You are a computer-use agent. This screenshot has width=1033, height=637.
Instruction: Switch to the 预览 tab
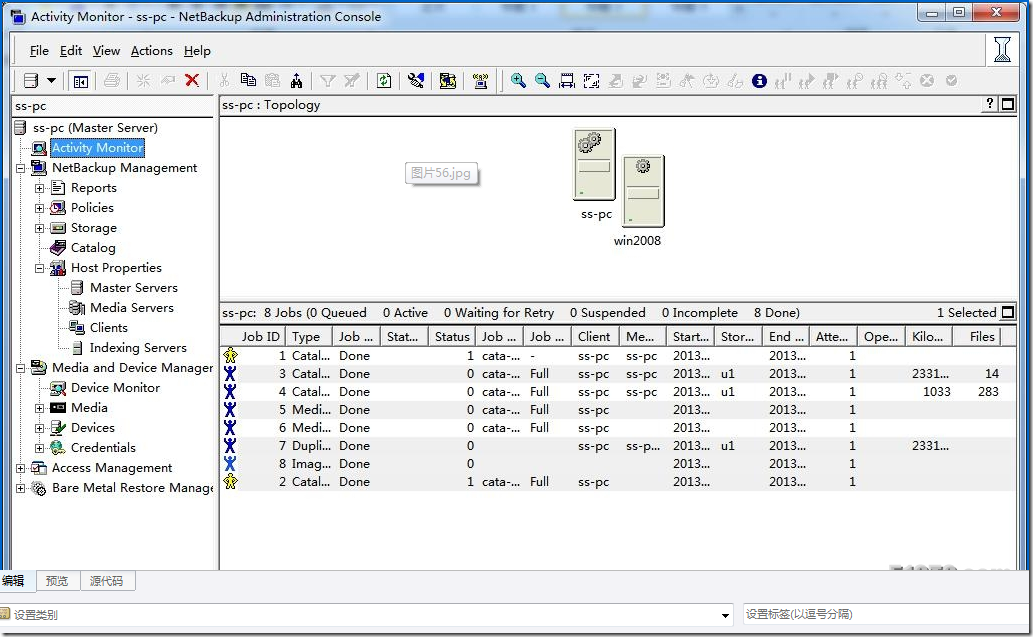tap(57, 581)
